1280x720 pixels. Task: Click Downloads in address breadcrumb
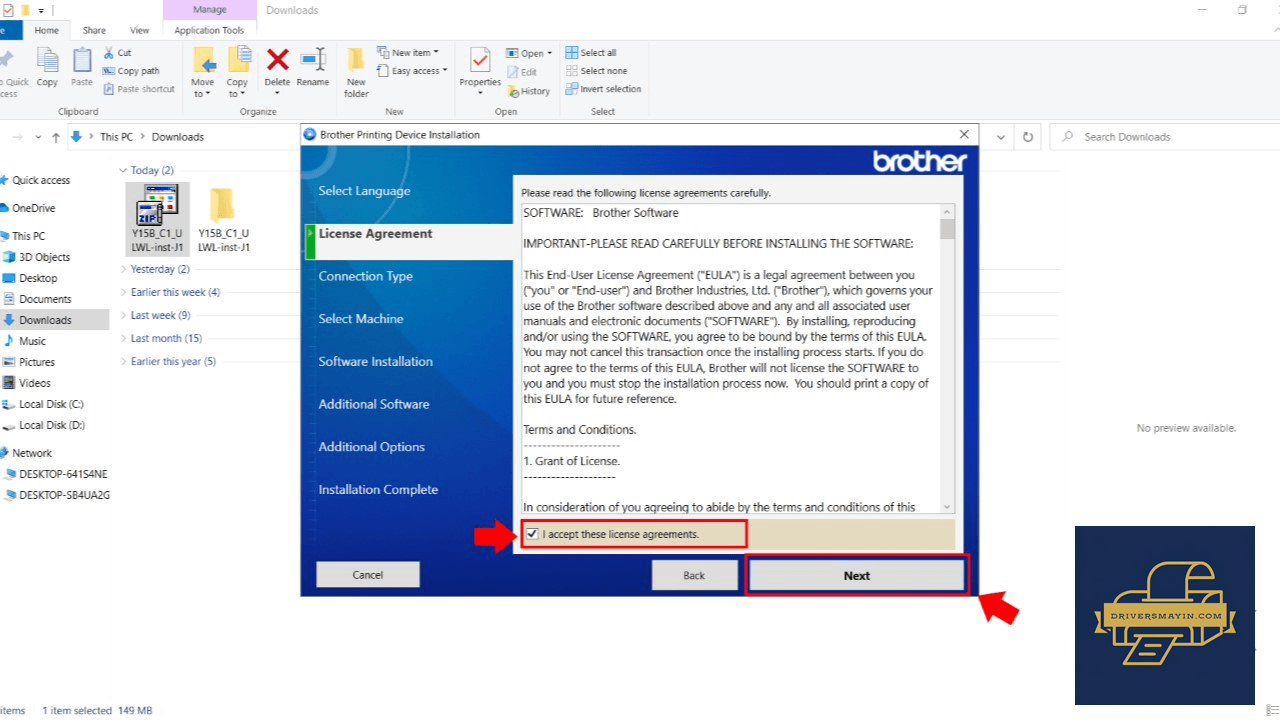click(178, 137)
